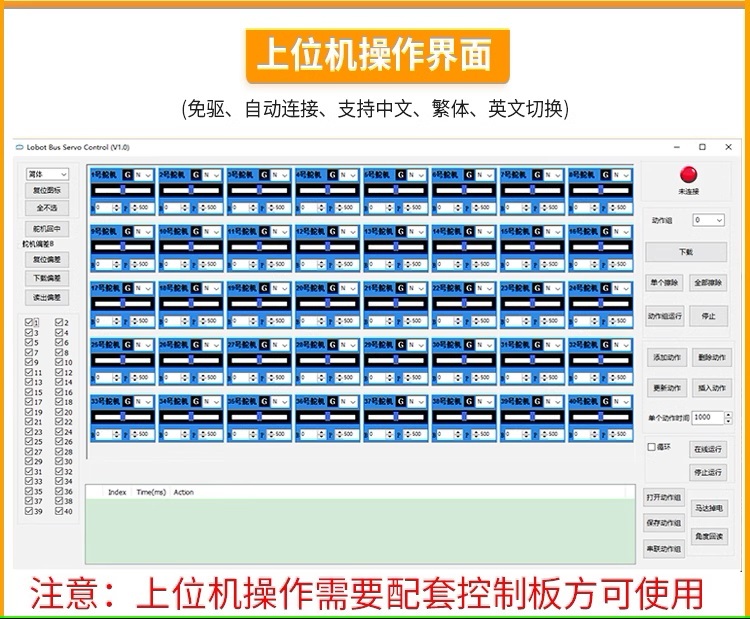Click the Time(ms) column header

[150, 492]
